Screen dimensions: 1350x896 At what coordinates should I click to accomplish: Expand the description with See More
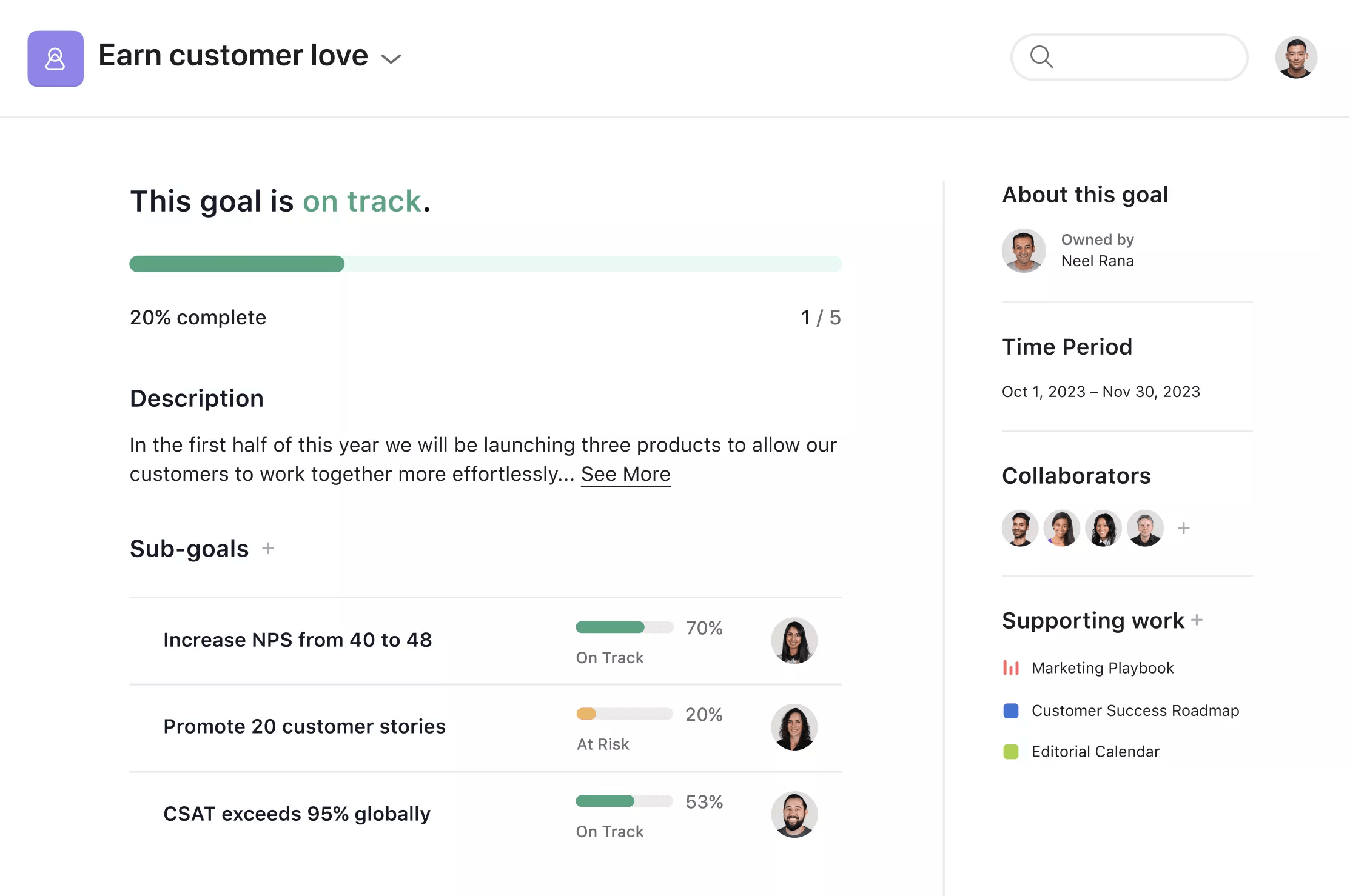625,473
